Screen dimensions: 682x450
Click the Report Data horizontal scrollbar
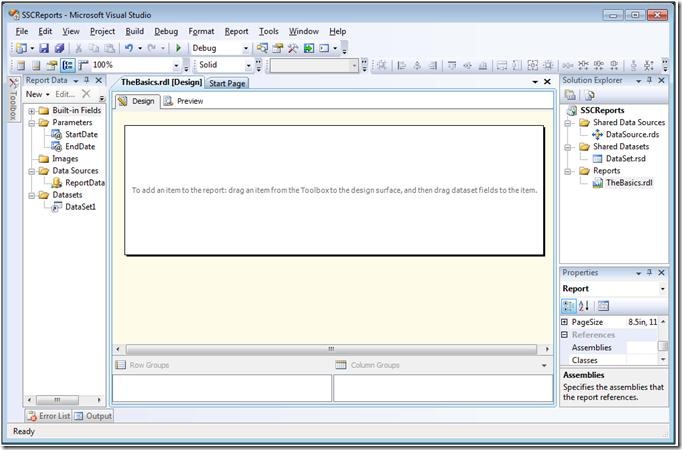(64, 400)
